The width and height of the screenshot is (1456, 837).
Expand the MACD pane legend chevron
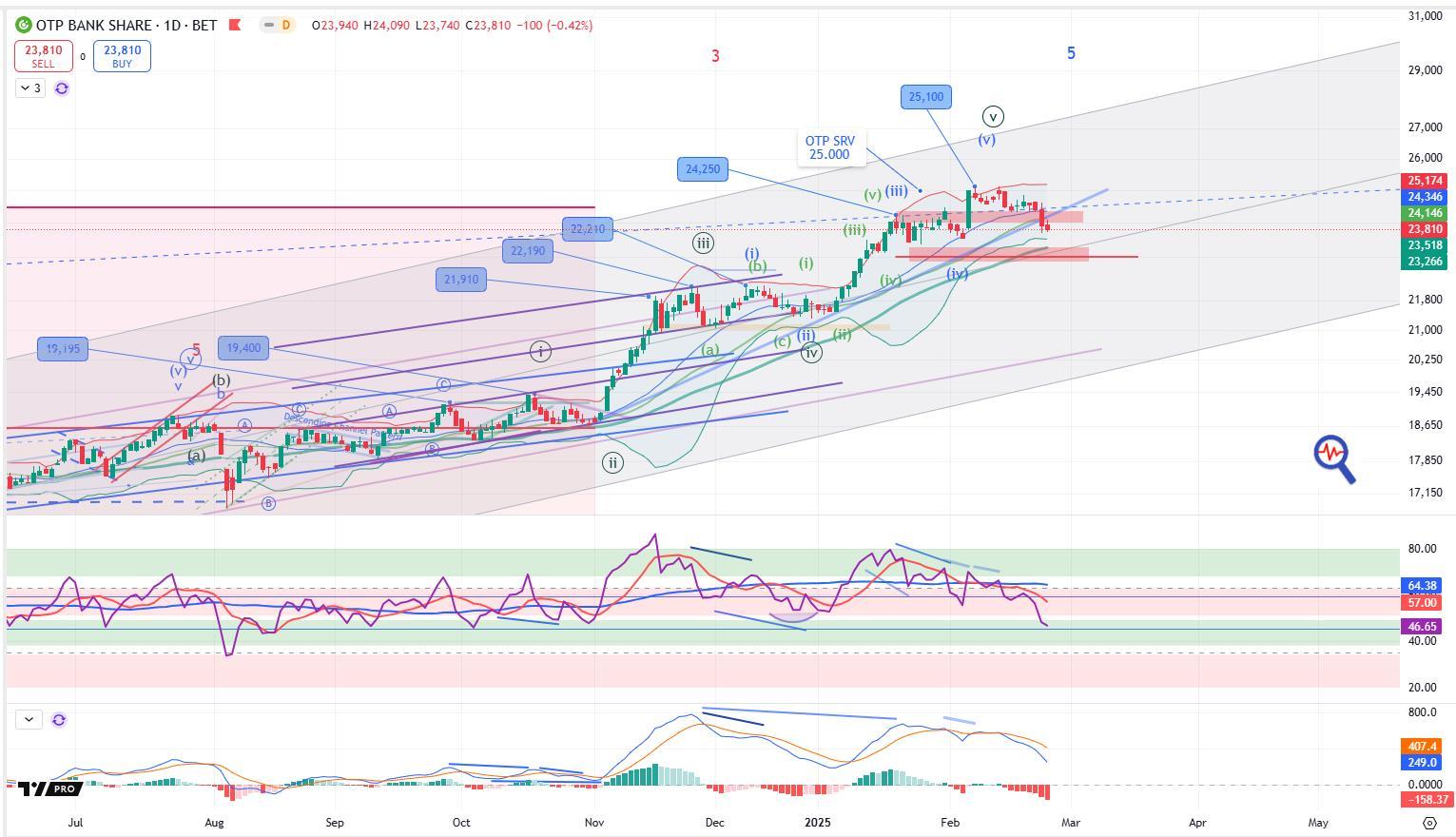click(x=29, y=720)
